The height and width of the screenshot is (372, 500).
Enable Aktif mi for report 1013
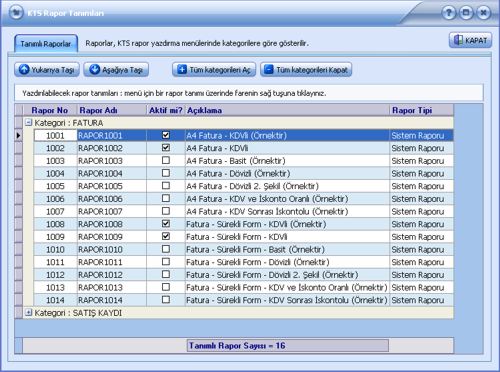coord(166,287)
